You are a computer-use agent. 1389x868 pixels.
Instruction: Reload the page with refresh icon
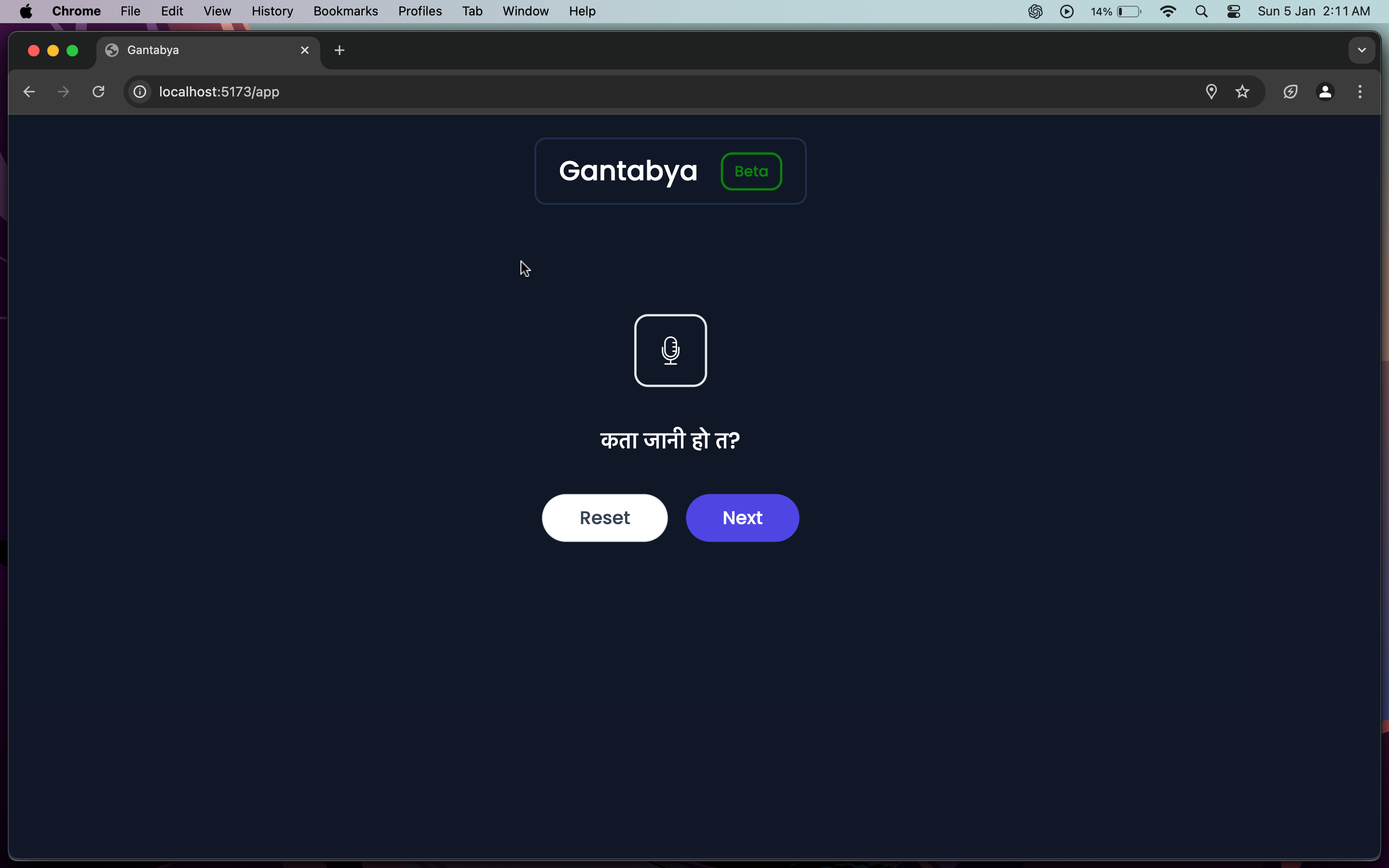pyautogui.click(x=98, y=92)
